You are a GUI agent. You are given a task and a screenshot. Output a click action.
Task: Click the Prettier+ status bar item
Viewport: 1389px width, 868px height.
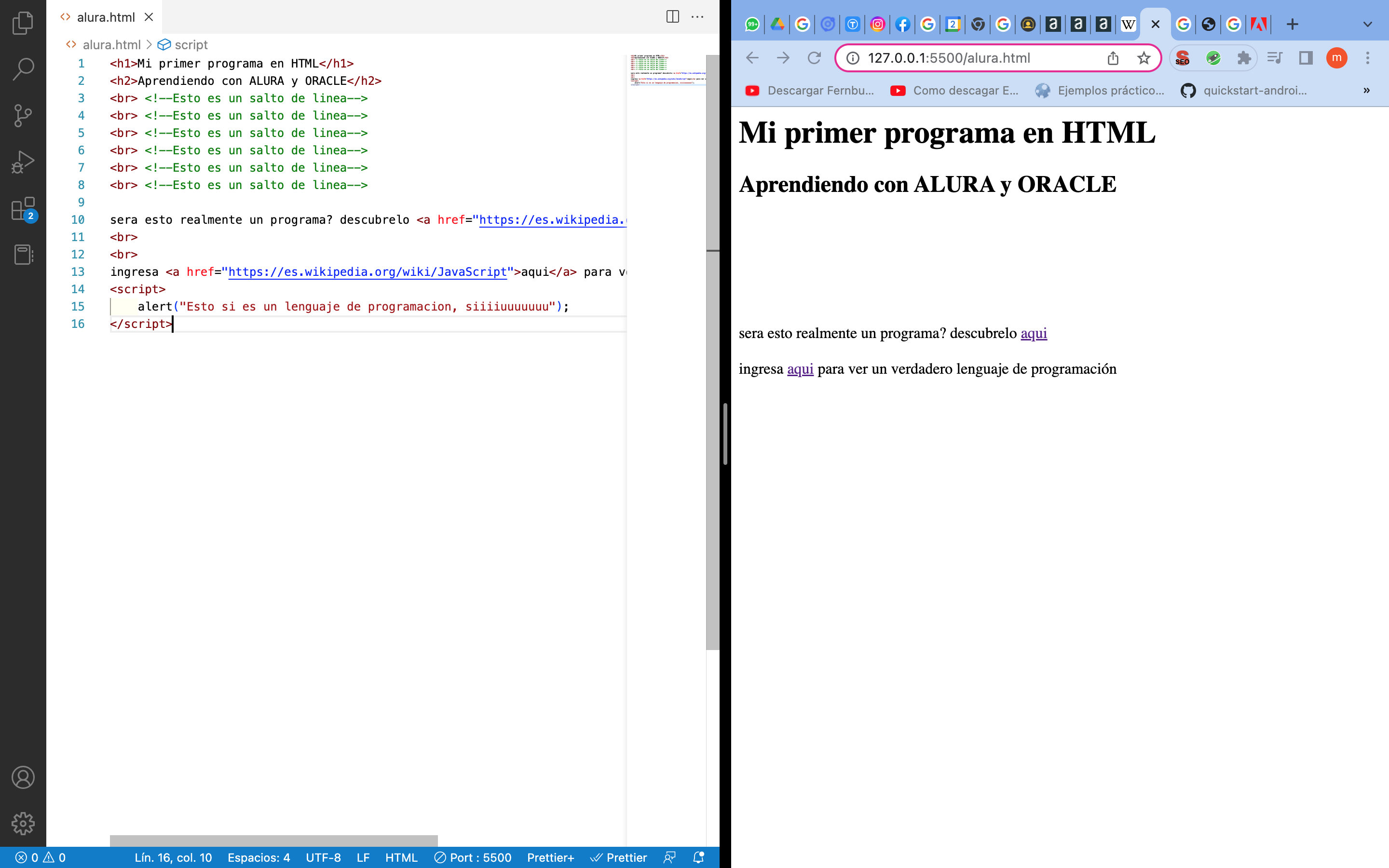[x=550, y=858]
